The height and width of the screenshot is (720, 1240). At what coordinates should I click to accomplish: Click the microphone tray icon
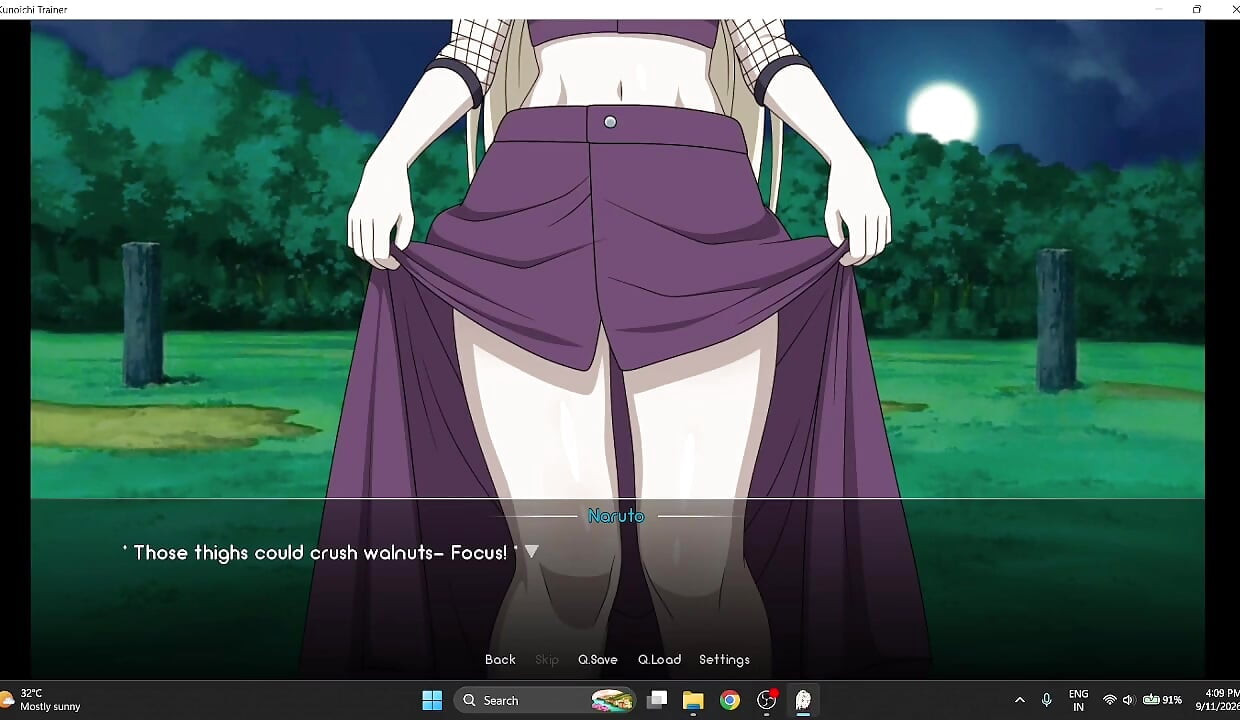[x=1047, y=700]
